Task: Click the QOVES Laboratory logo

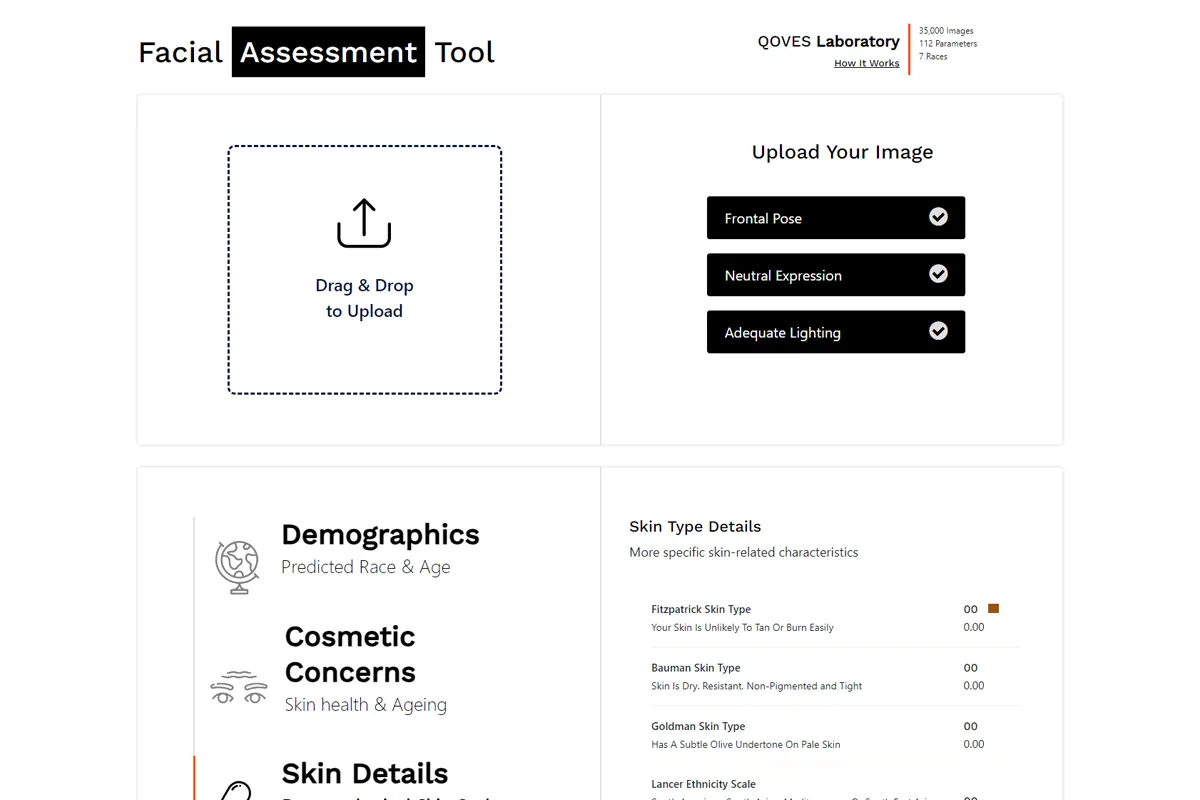Action: [828, 41]
